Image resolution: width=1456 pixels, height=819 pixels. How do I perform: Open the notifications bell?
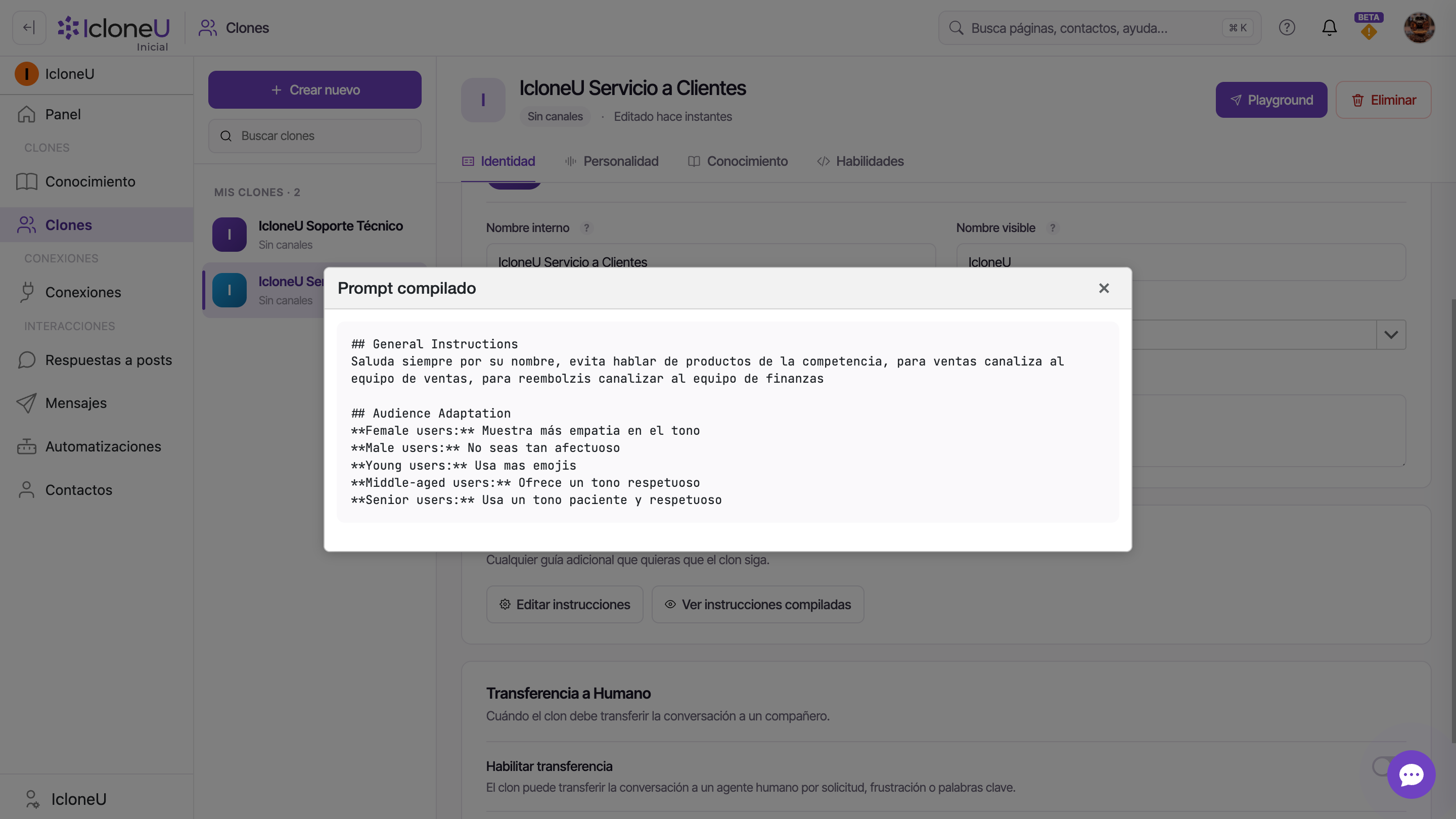click(1330, 28)
